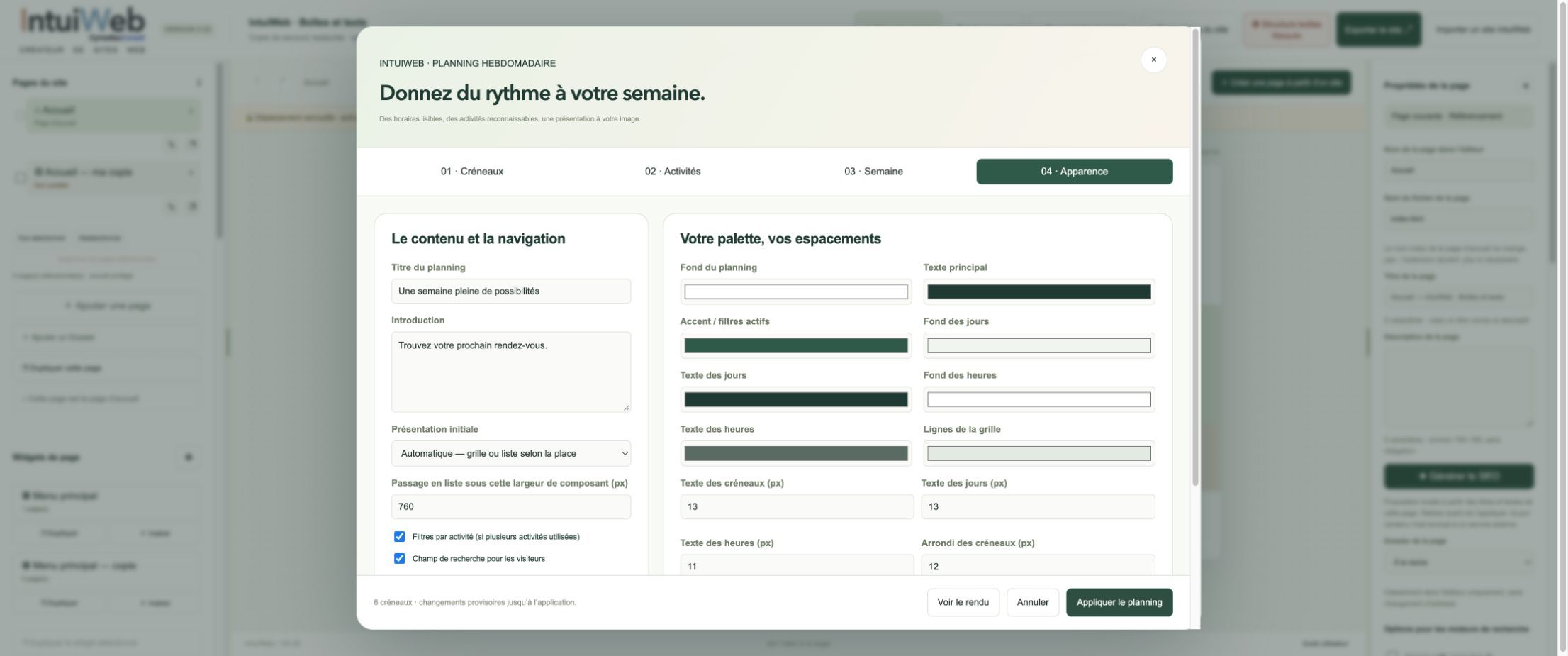This screenshot has height=656, width=1568.
Task: Click the Voir le rendu button
Action: tap(963, 603)
